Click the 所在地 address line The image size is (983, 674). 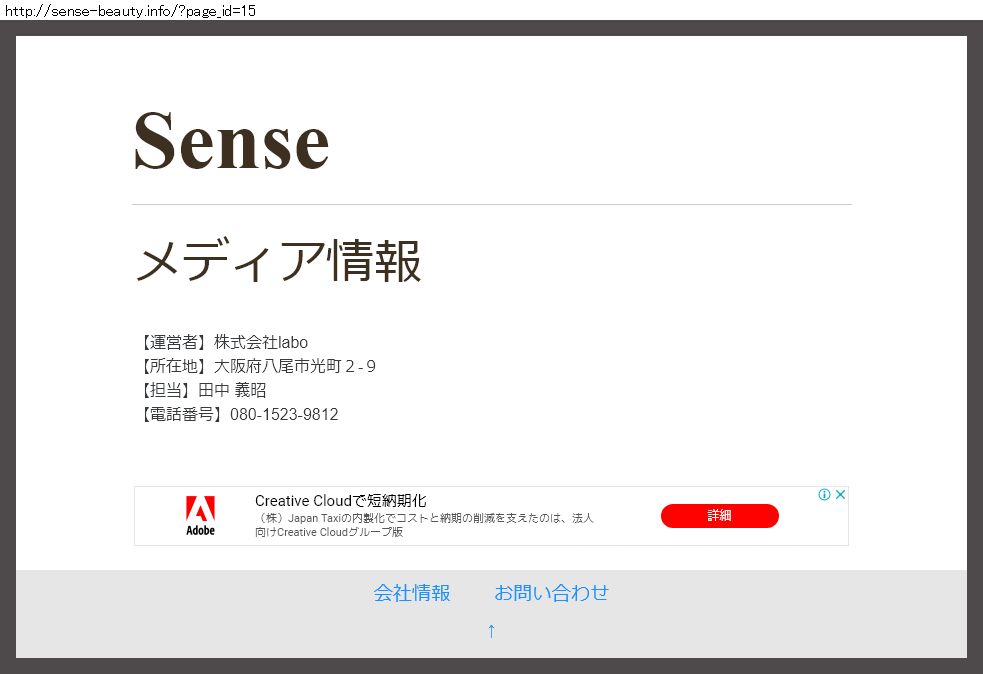tap(255, 366)
